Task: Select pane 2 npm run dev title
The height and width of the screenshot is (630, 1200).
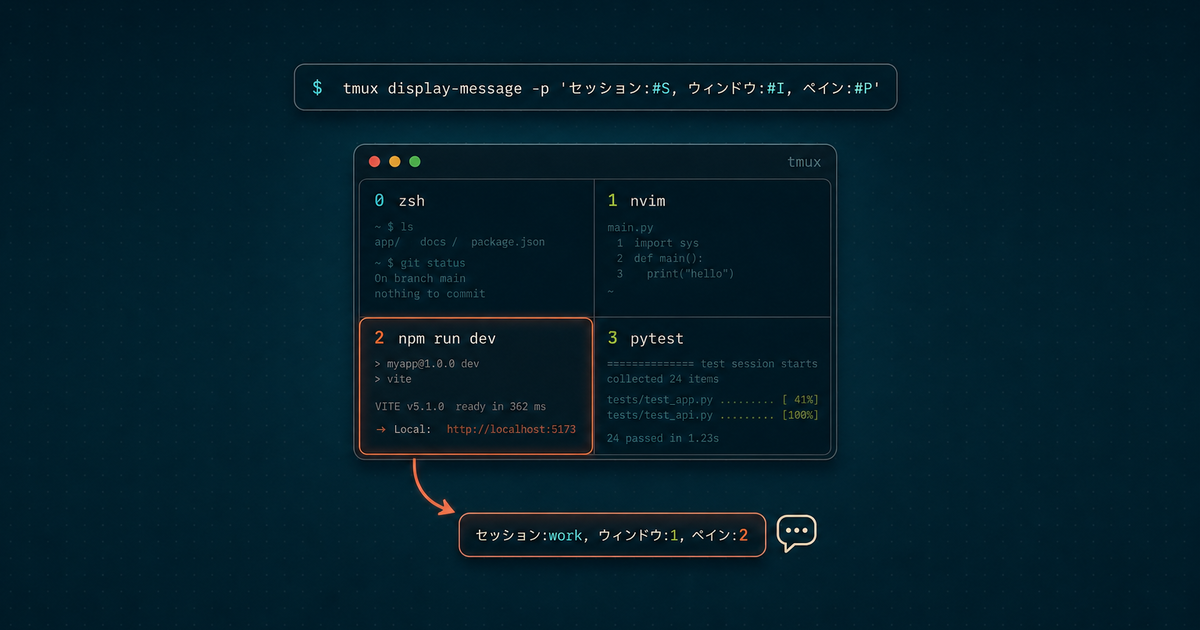Action: tap(435, 339)
